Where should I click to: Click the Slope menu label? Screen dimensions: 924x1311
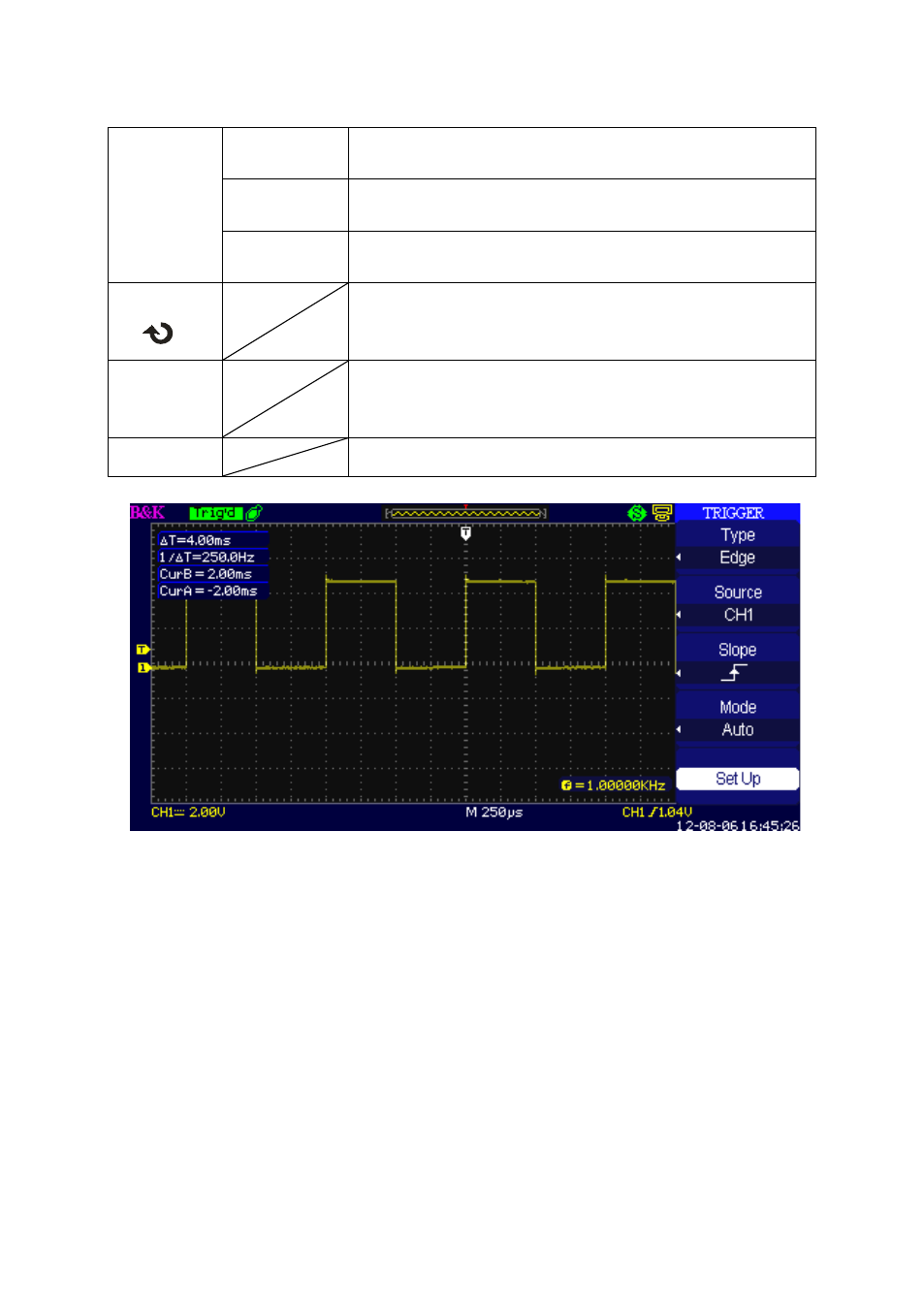[x=738, y=650]
